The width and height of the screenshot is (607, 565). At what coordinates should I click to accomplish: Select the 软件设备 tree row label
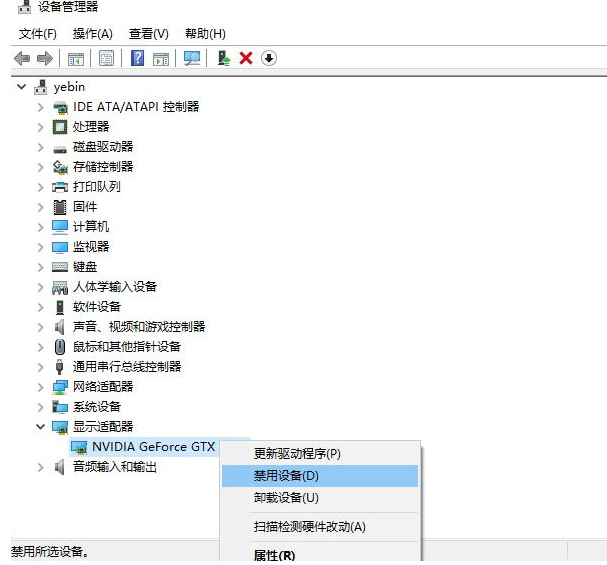[97, 307]
